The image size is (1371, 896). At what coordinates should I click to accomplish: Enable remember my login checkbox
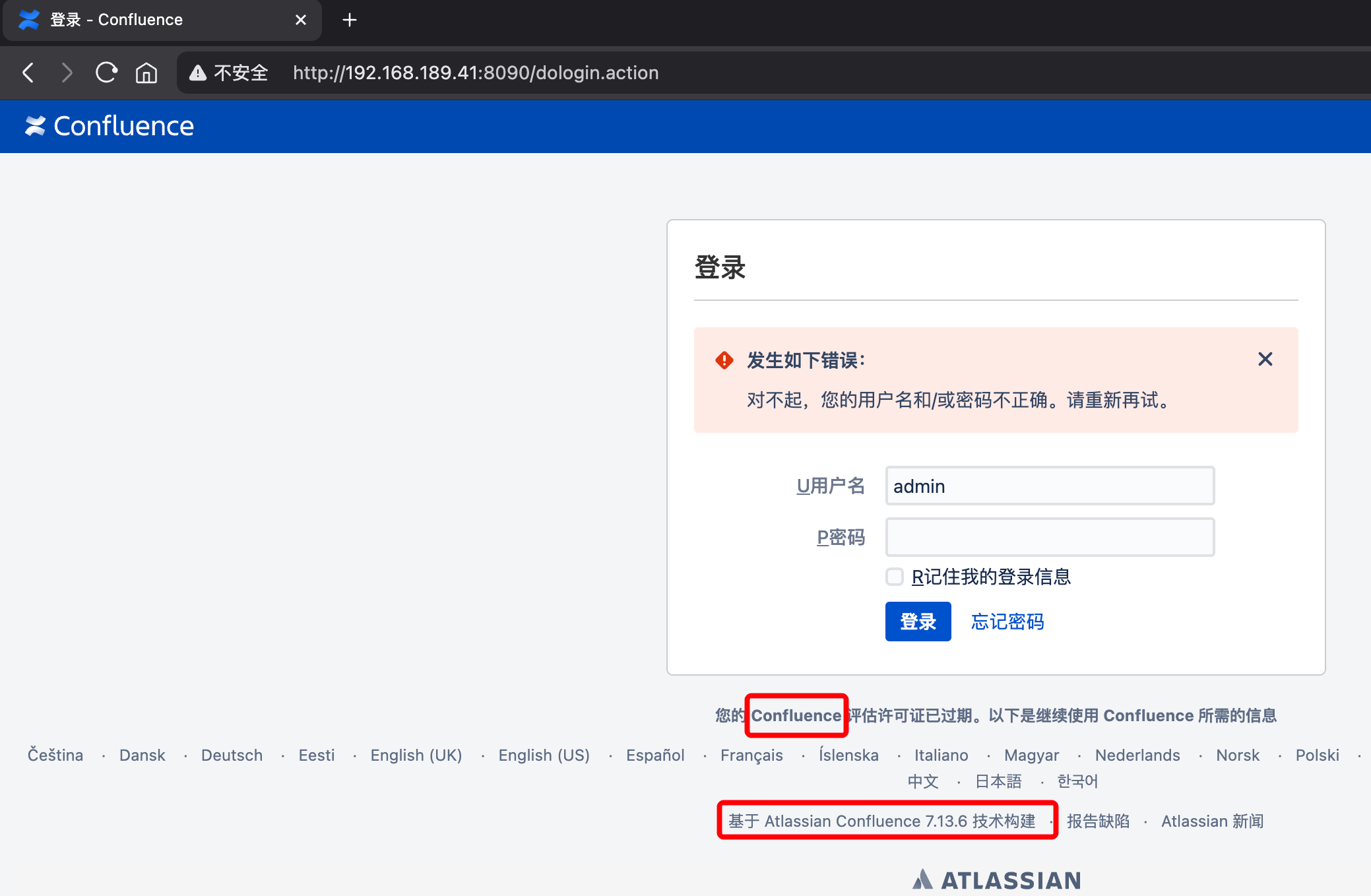(x=895, y=577)
